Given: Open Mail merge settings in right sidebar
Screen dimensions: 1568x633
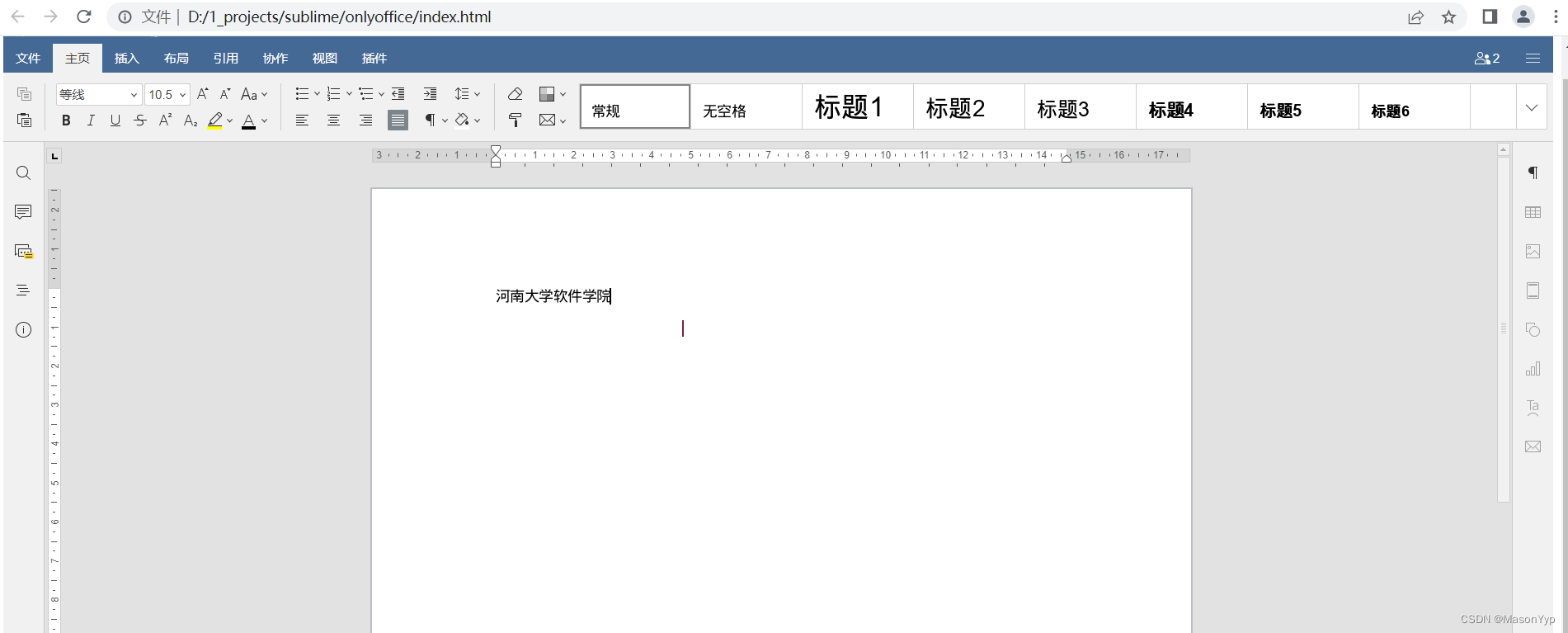Looking at the screenshot, I should [1533, 446].
